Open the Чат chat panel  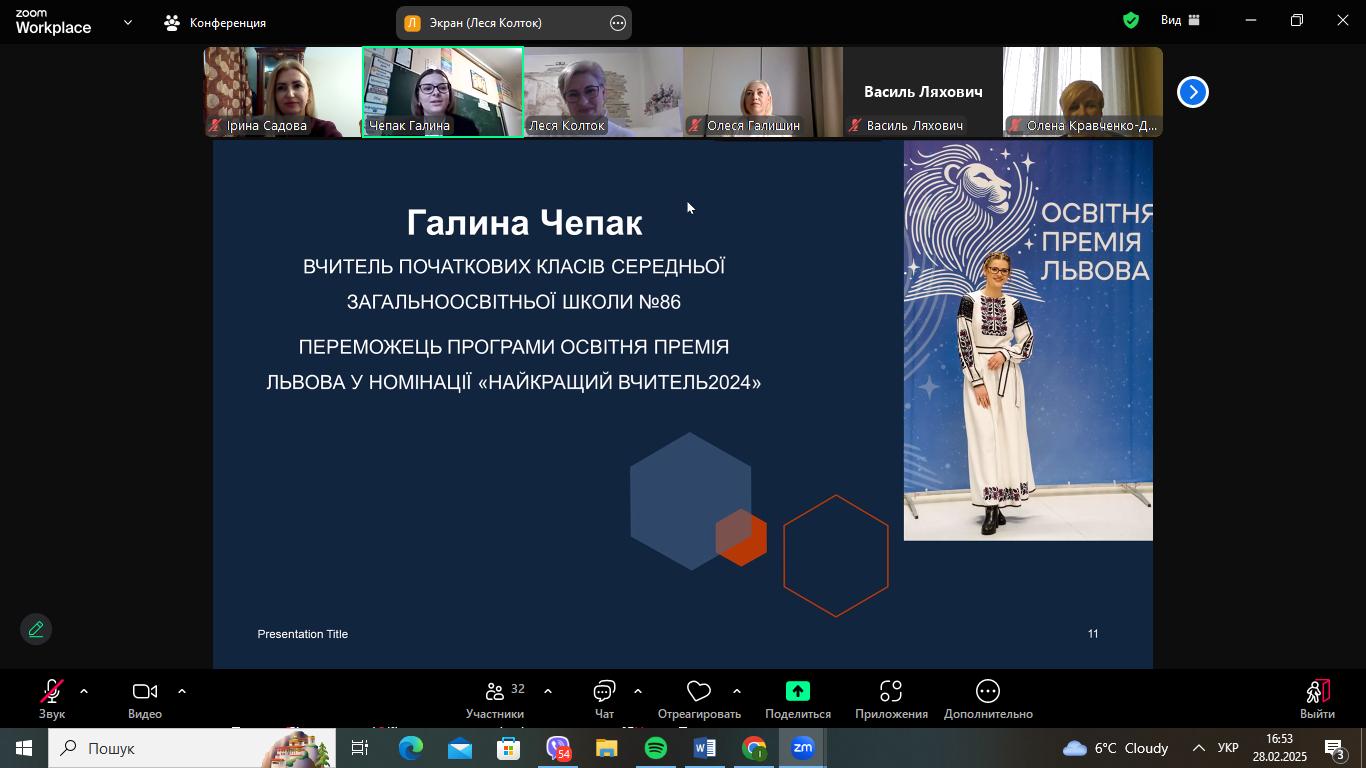tap(604, 697)
